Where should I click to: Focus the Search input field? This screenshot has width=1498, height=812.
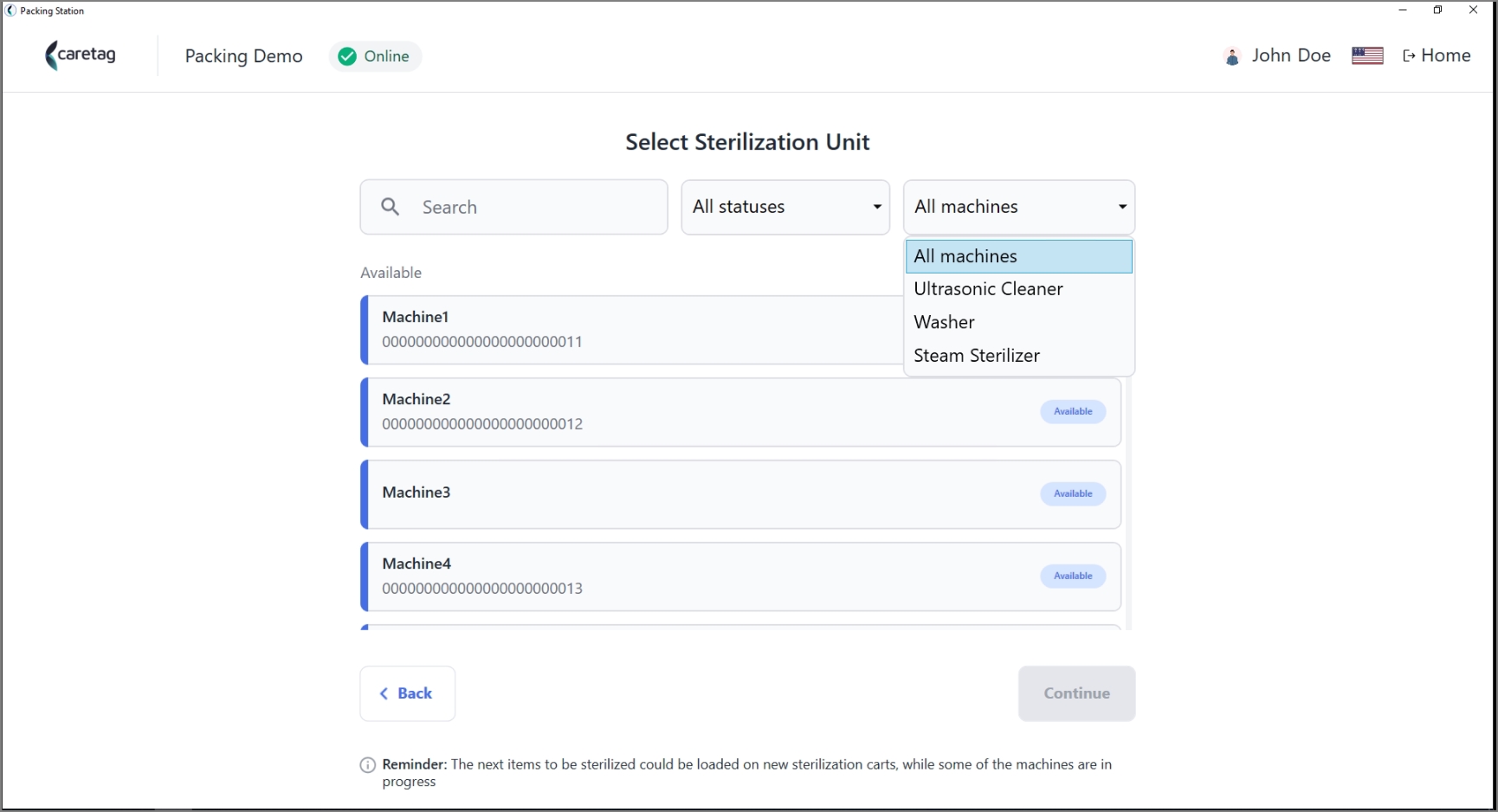click(514, 207)
